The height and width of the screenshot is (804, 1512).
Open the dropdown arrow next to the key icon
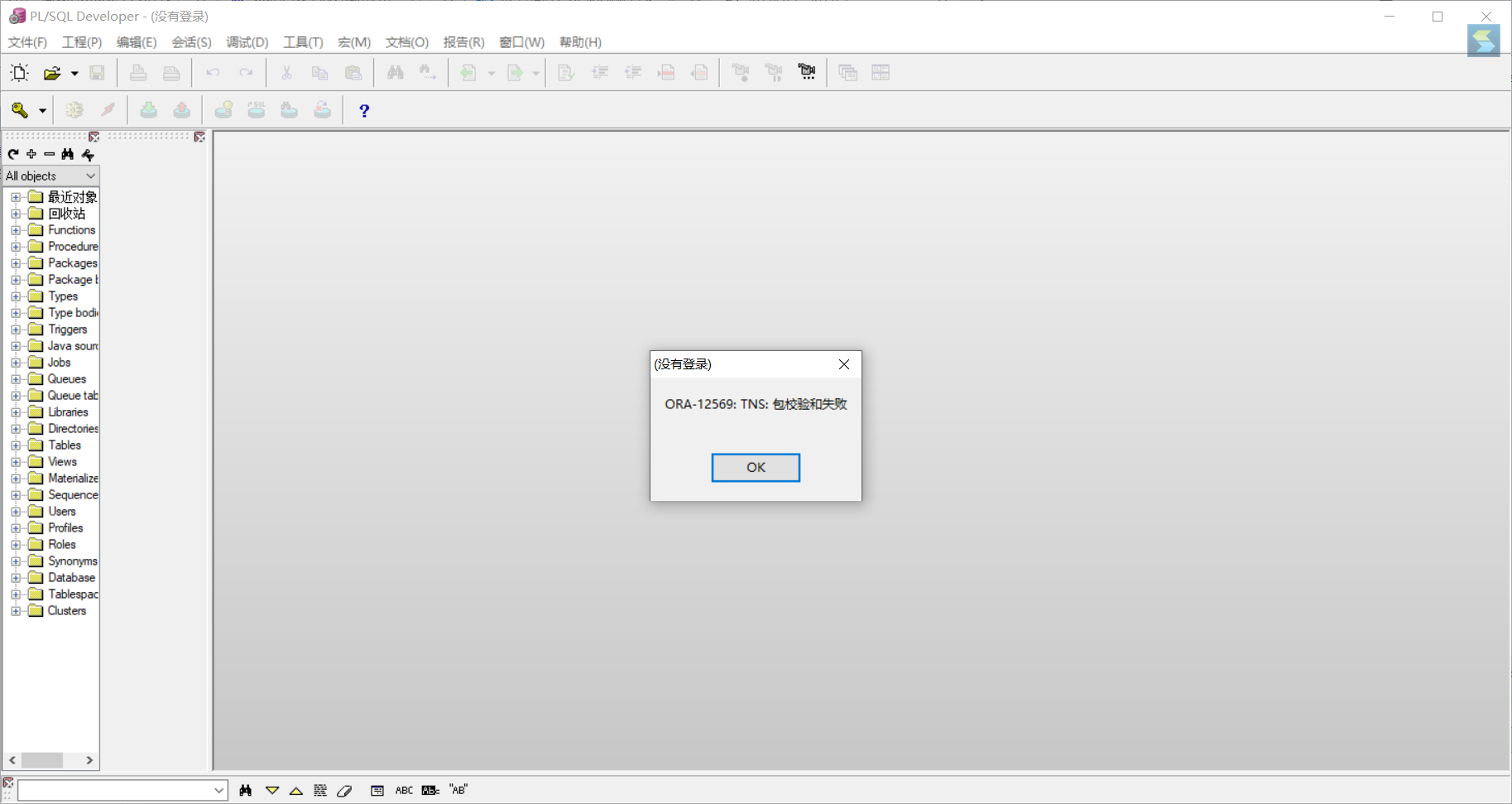pyautogui.click(x=42, y=110)
